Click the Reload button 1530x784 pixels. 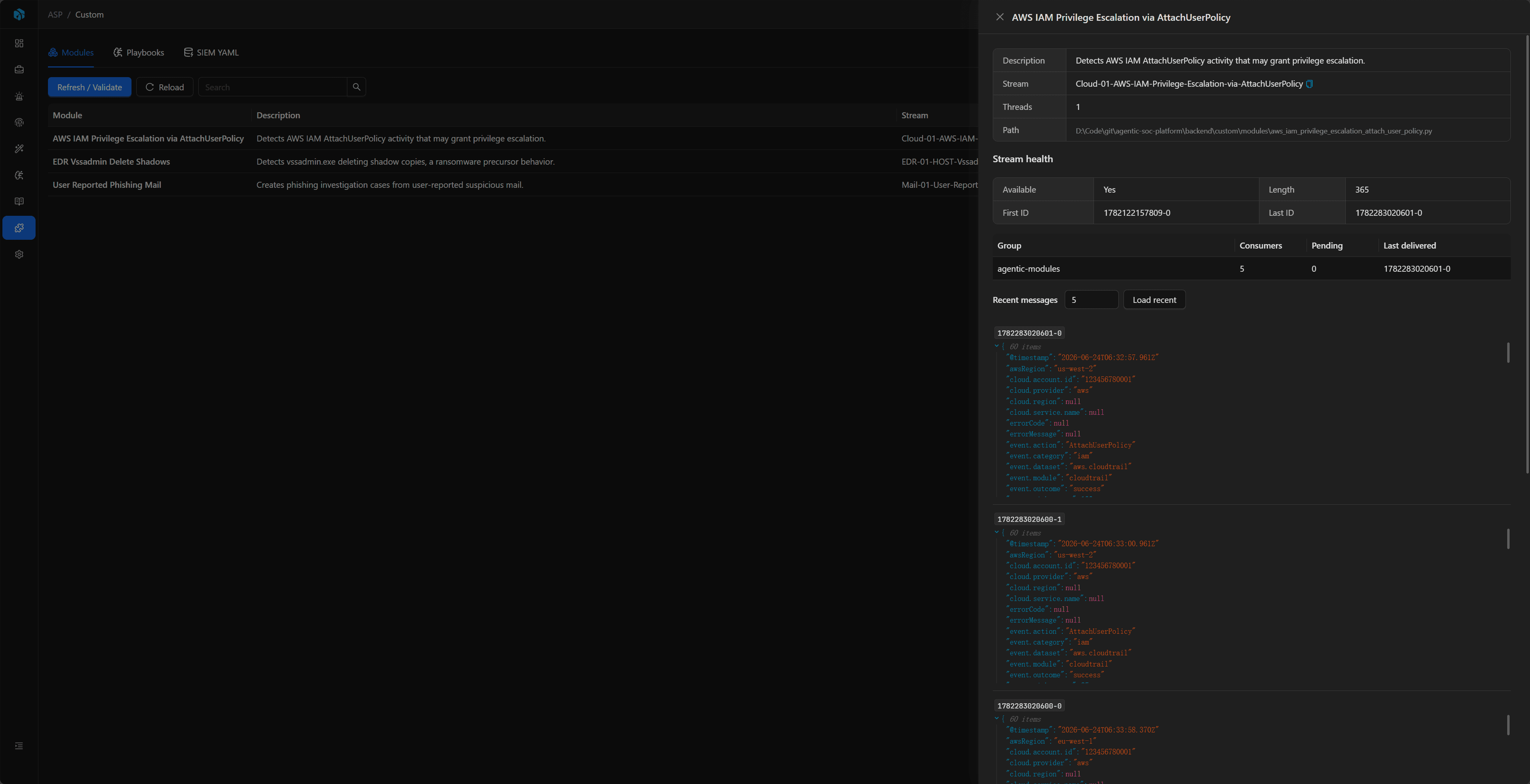tap(165, 87)
